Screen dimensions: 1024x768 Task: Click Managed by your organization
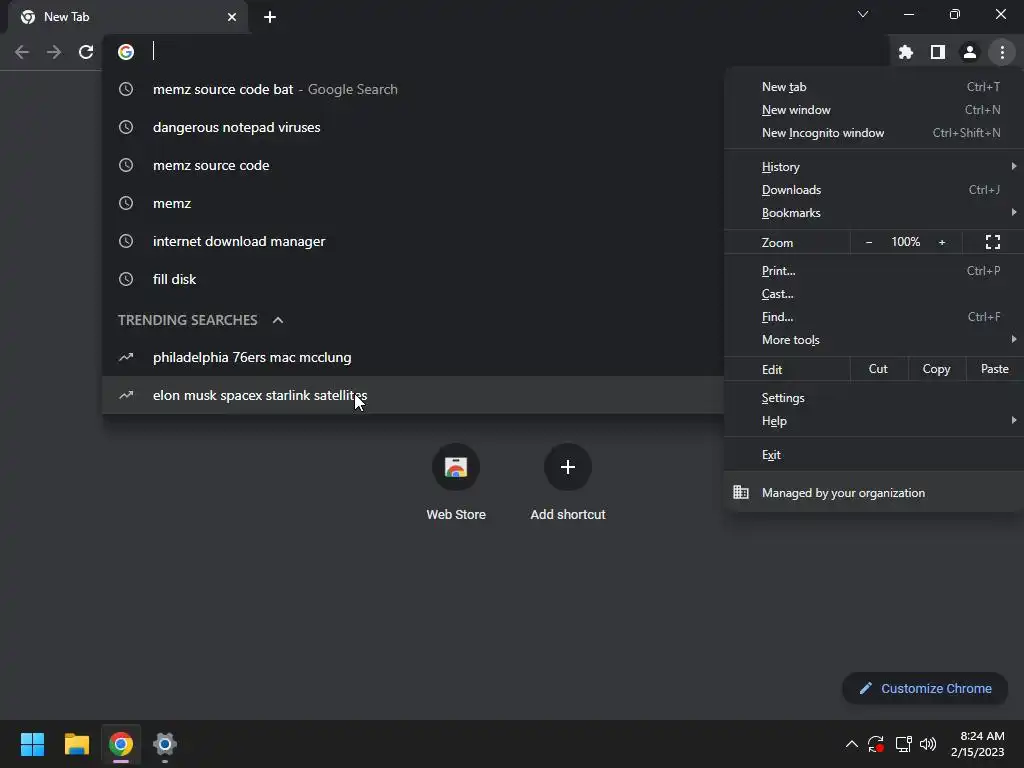(874, 492)
